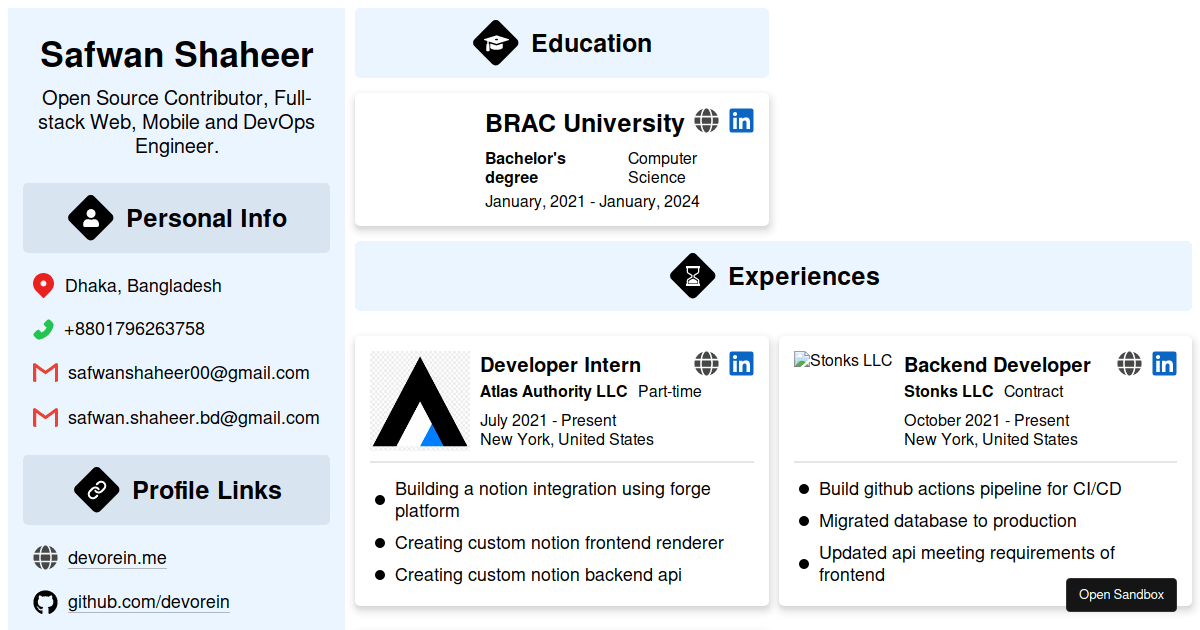The height and width of the screenshot is (630, 1200).
Task: Click the Stonks LLC logo placeholder
Action: pos(843,361)
